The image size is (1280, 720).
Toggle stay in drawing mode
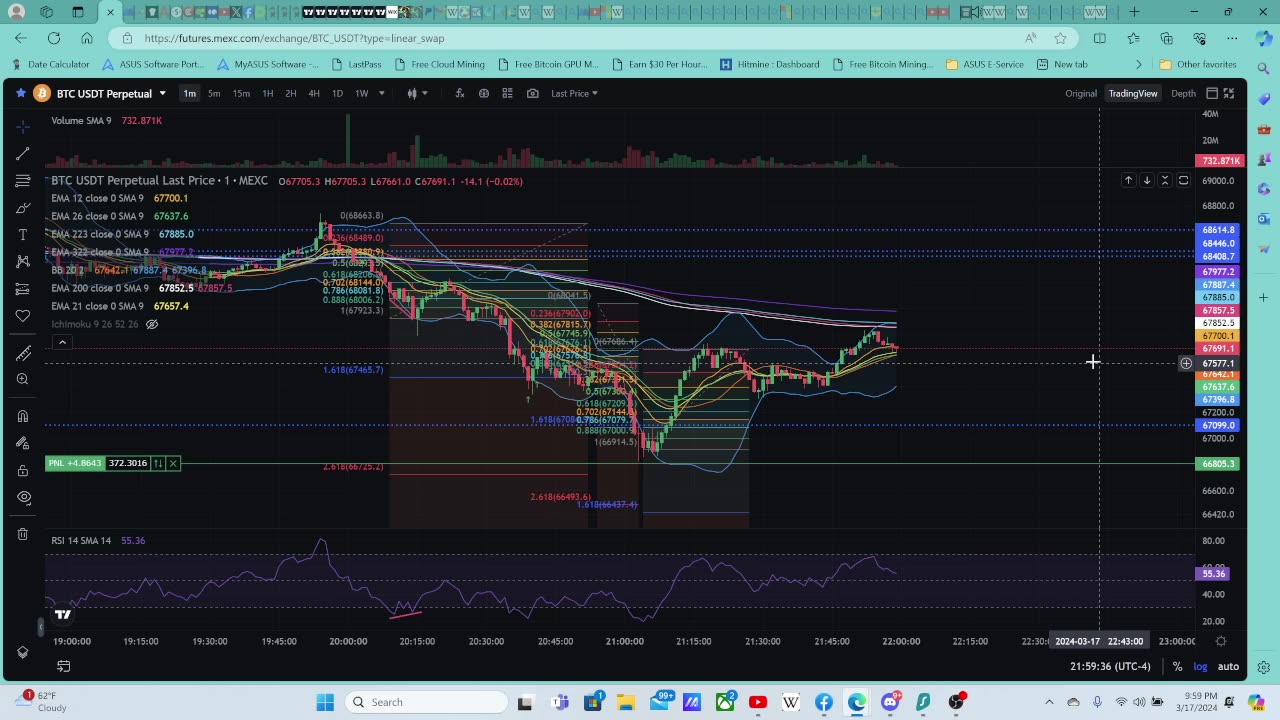point(23,443)
